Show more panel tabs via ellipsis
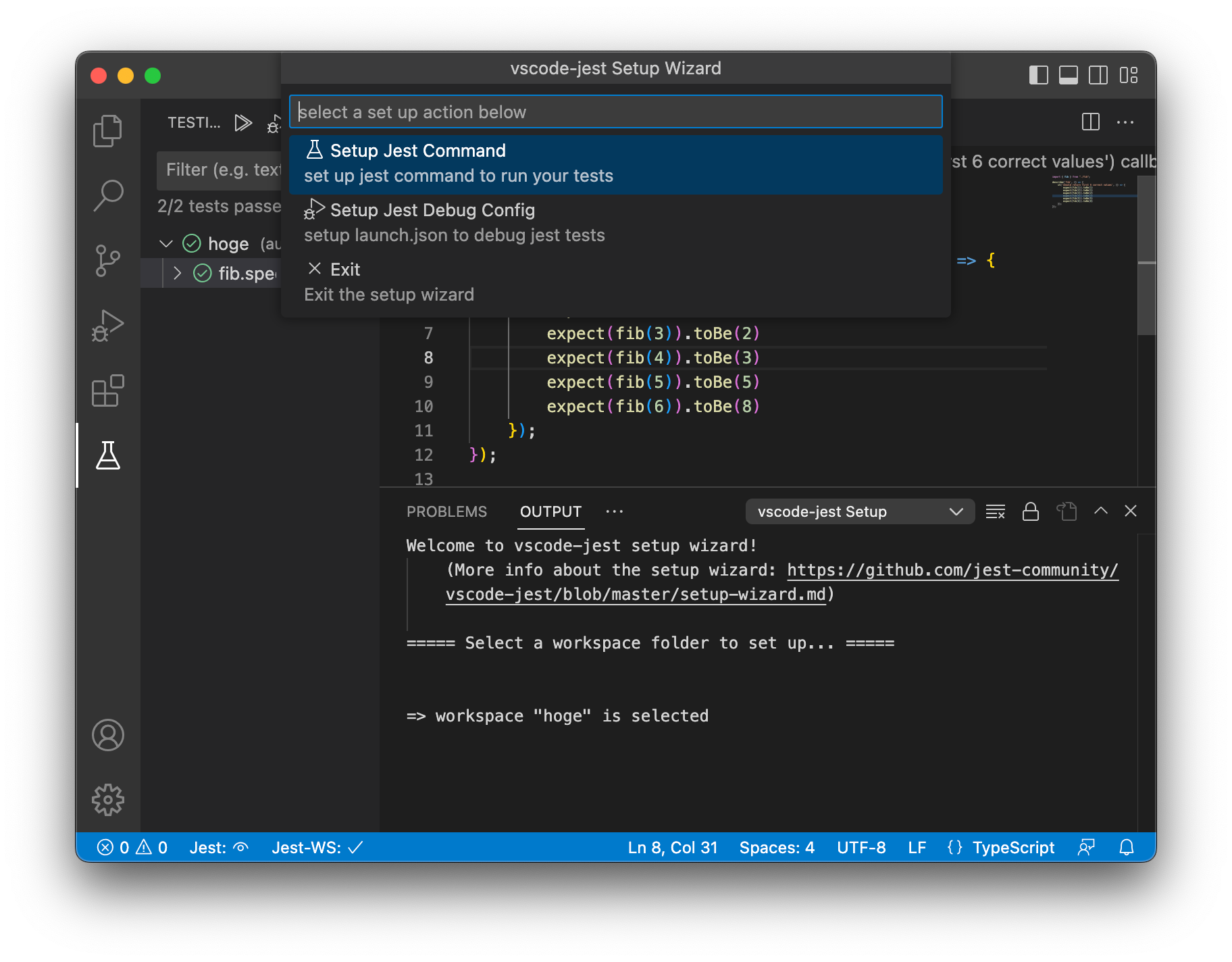Viewport: 1232px width, 962px height. (615, 511)
